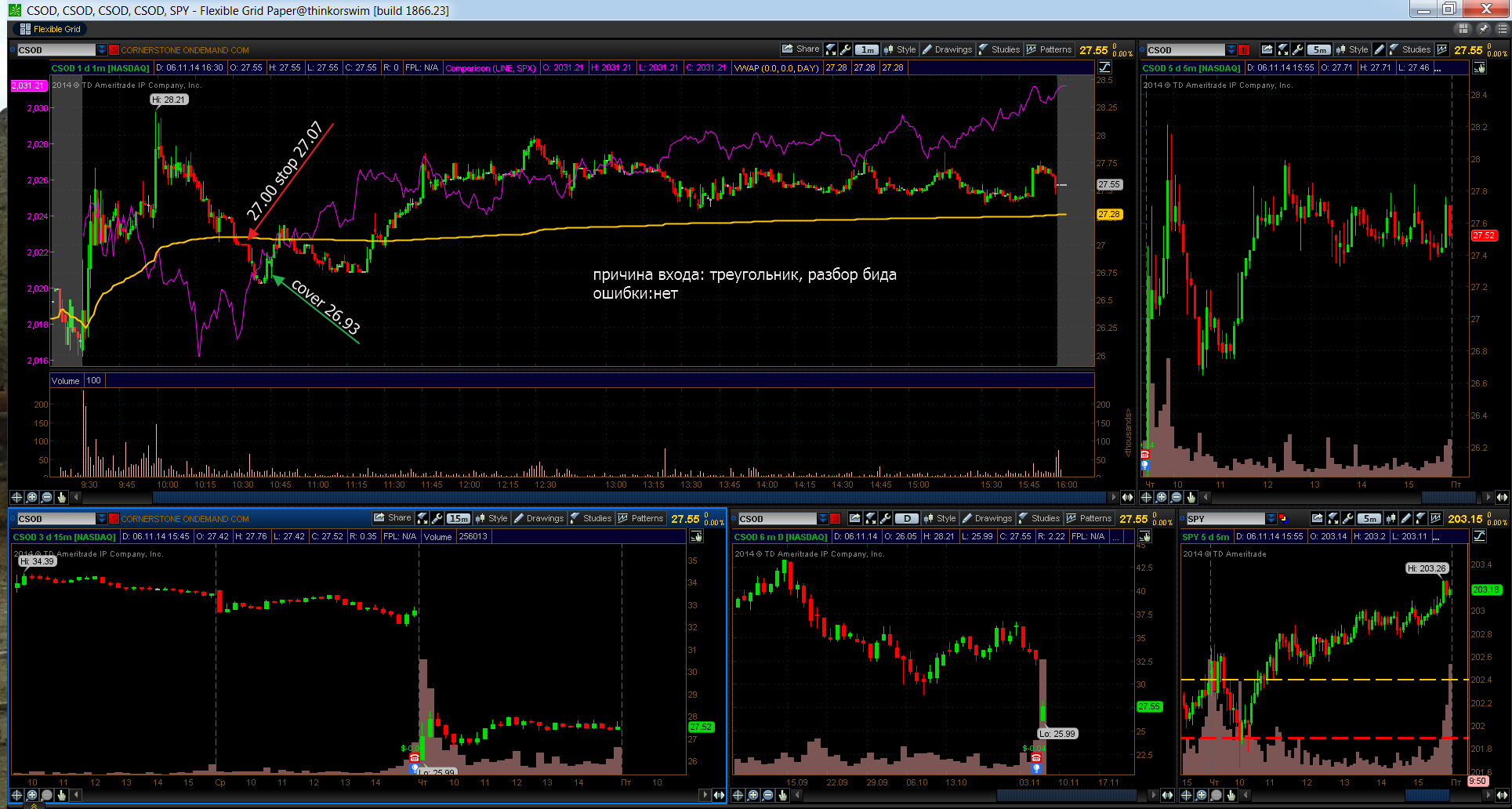The height and width of the screenshot is (809, 1512).
Task: Toggle auto-expand arrows at 1m chart bottom right
Action: [x=1127, y=497]
